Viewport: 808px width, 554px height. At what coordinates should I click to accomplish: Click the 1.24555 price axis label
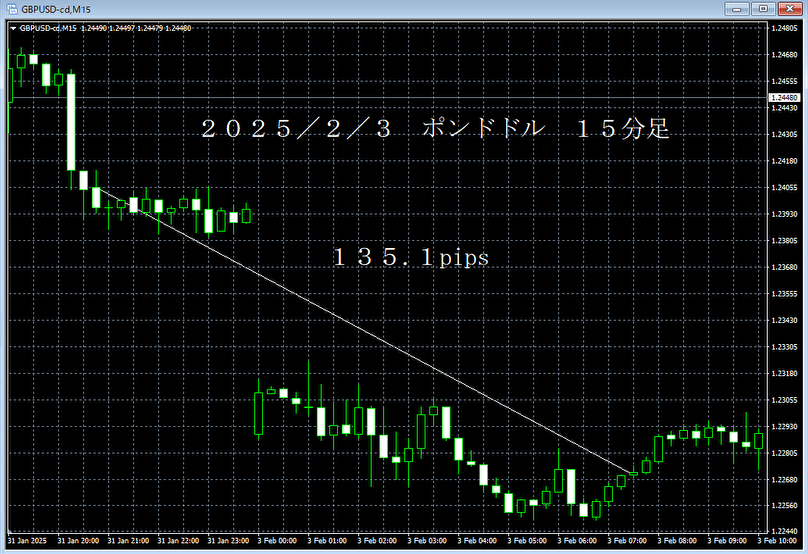click(784, 81)
